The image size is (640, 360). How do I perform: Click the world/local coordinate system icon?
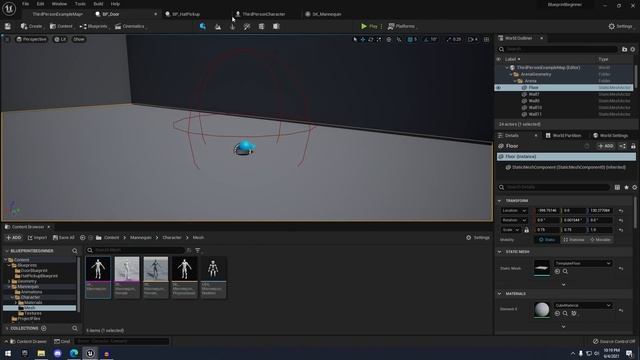389,39
